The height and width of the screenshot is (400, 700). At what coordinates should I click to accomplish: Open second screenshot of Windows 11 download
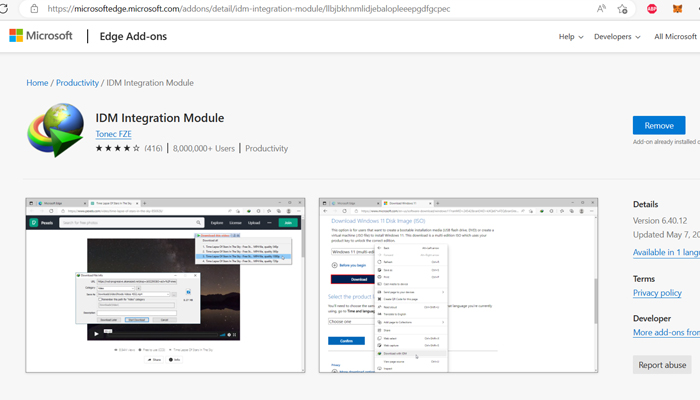pyautogui.click(x=458, y=285)
